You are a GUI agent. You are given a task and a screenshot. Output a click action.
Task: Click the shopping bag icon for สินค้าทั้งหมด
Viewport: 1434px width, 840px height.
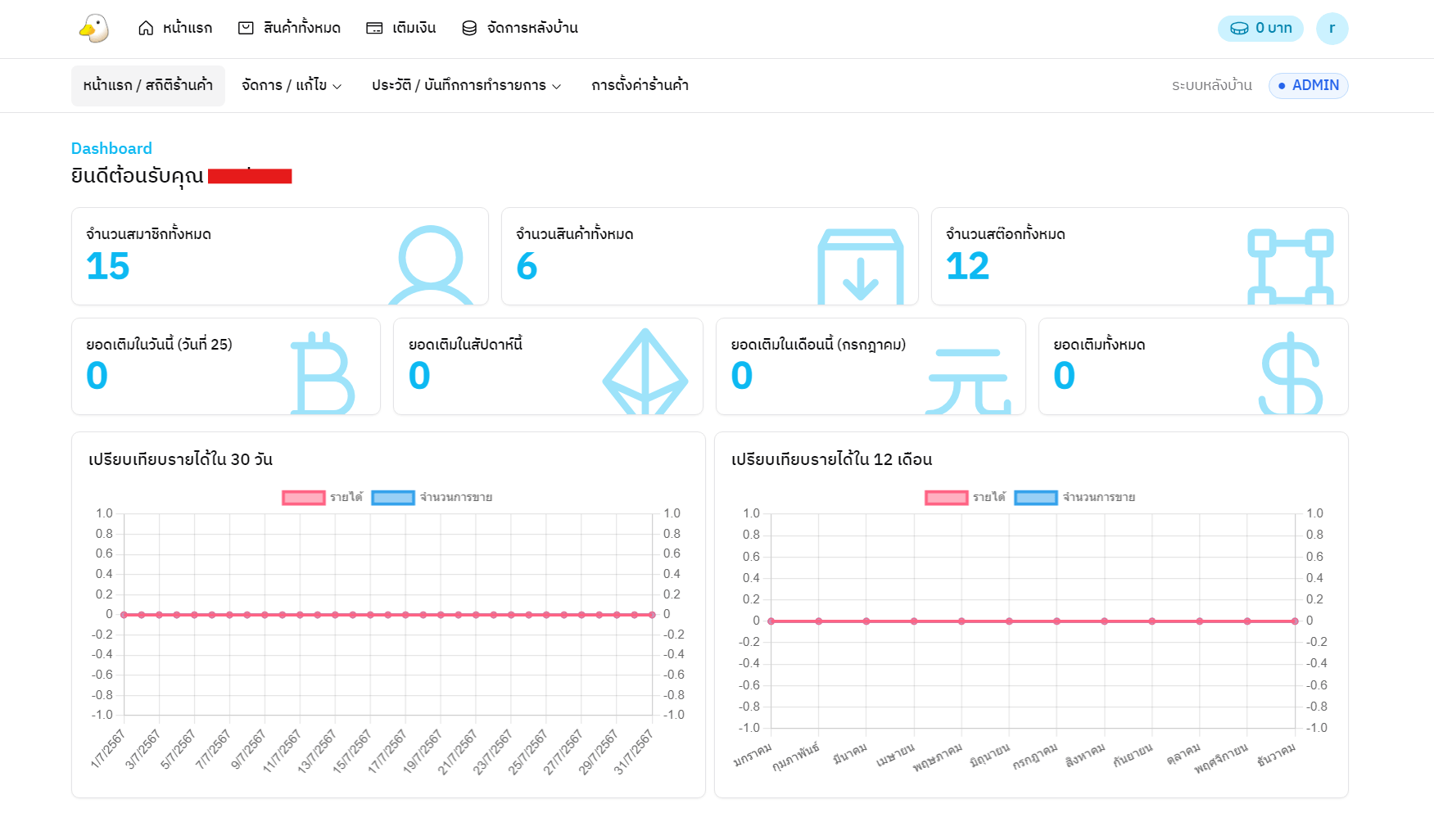(x=246, y=28)
